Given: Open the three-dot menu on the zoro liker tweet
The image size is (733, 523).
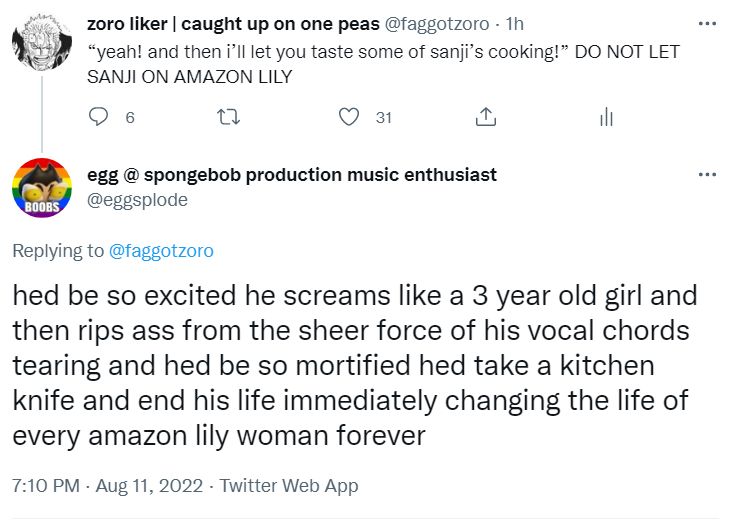Looking at the screenshot, I should point(707,23).
